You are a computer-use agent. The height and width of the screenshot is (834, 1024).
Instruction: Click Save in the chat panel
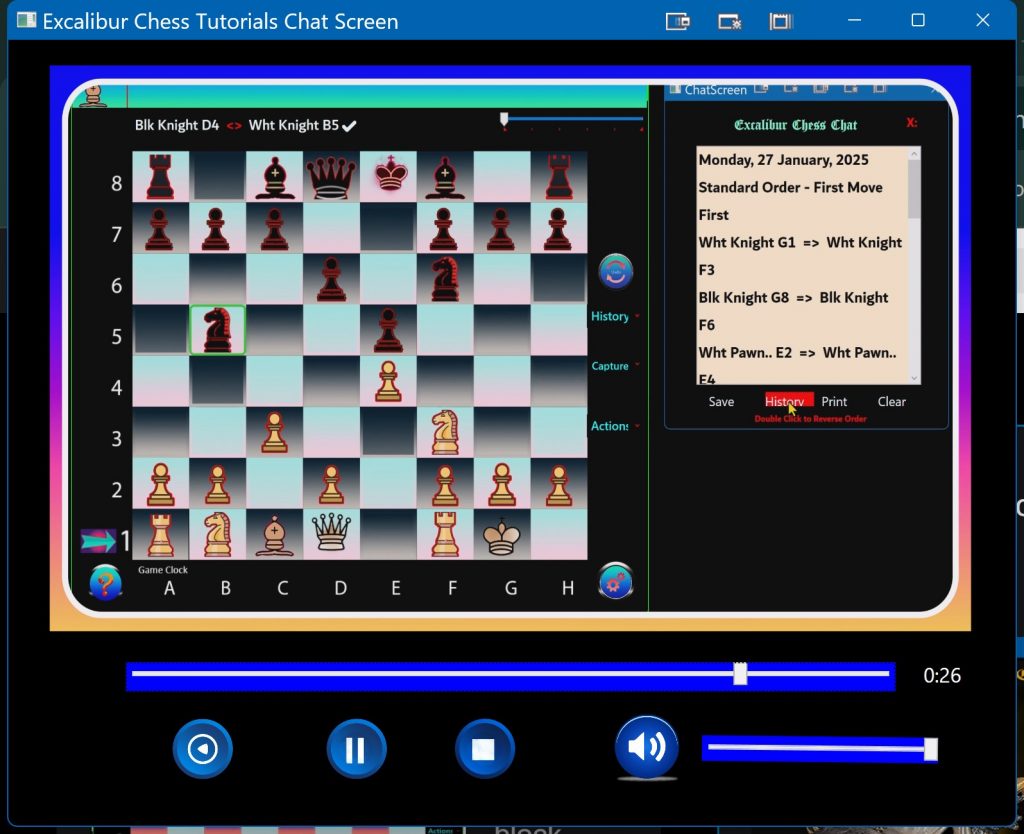721,402
